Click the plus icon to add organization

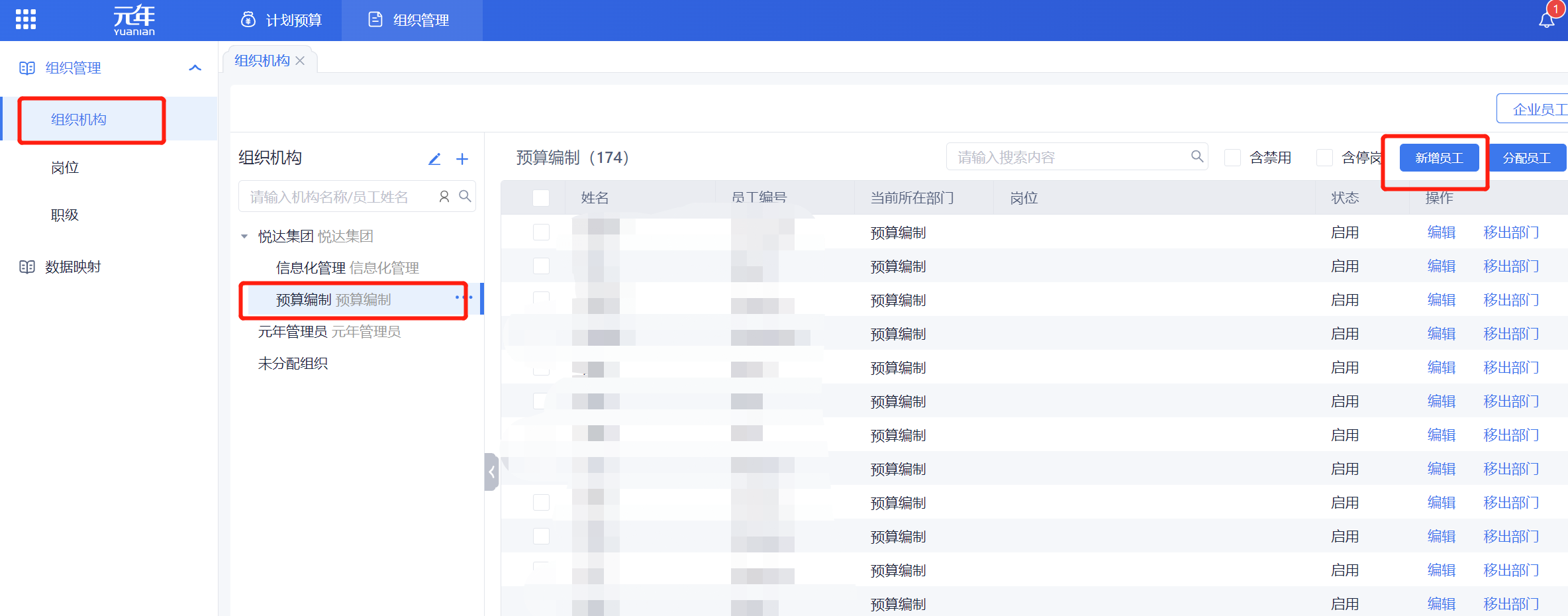(x=462, y=159)
